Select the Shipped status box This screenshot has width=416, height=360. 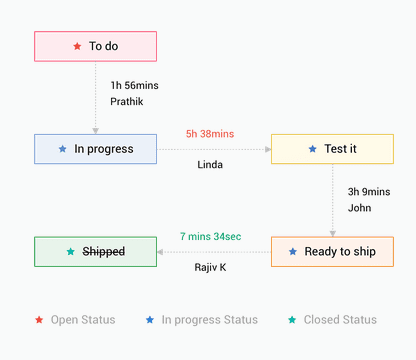point(95,252)
